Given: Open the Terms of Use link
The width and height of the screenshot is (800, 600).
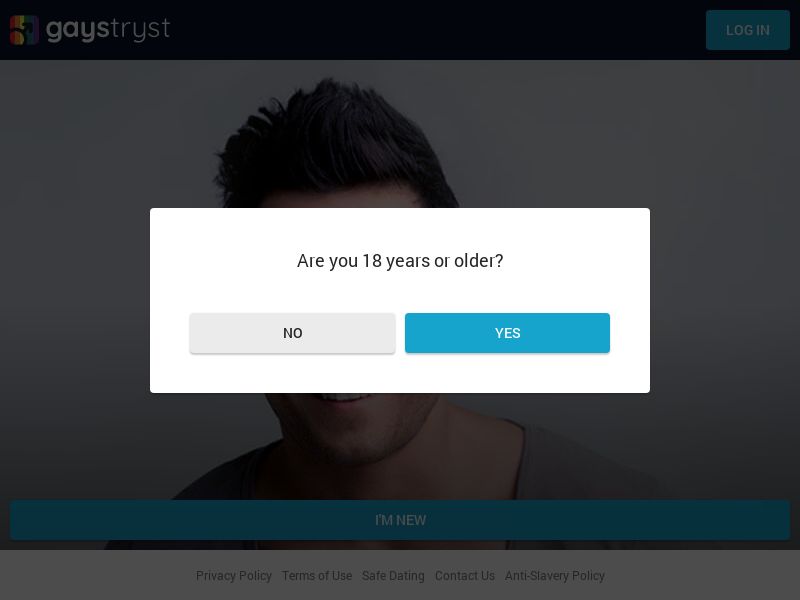Looking at the screenshot, I should click(x=317, y=576).
